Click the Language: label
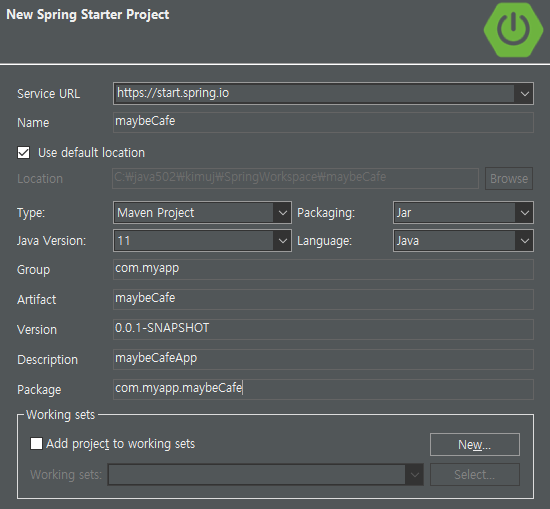 click(x=324, y=241)
